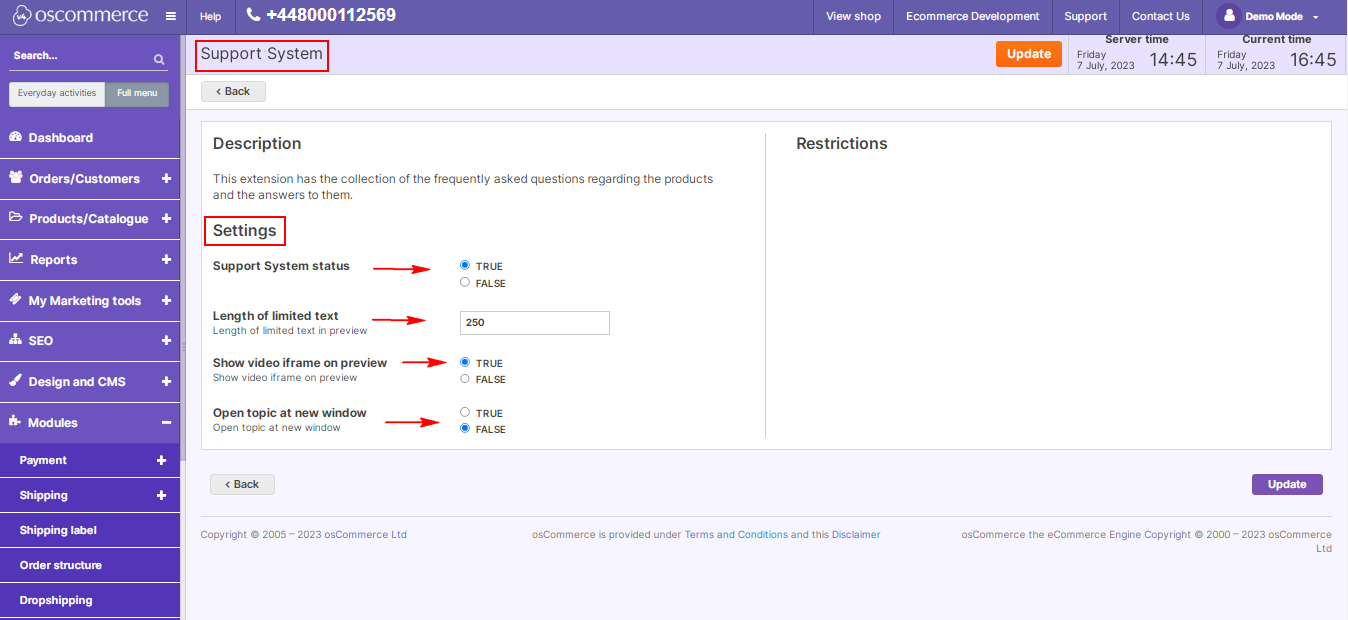This screenshot has height=620, width=1348.
Task: Open Order structure menu item
Action: coord(90,565)
